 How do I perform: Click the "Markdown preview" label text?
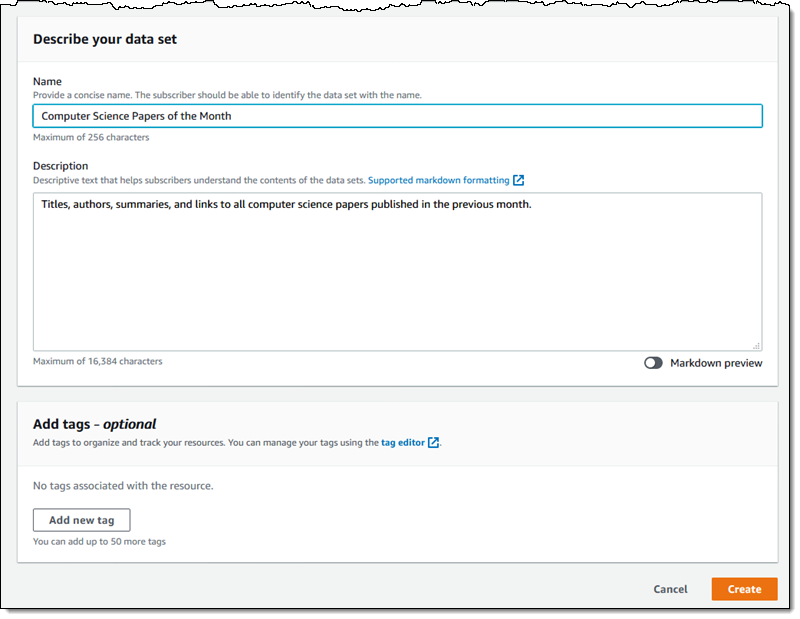tap(716, 363)
